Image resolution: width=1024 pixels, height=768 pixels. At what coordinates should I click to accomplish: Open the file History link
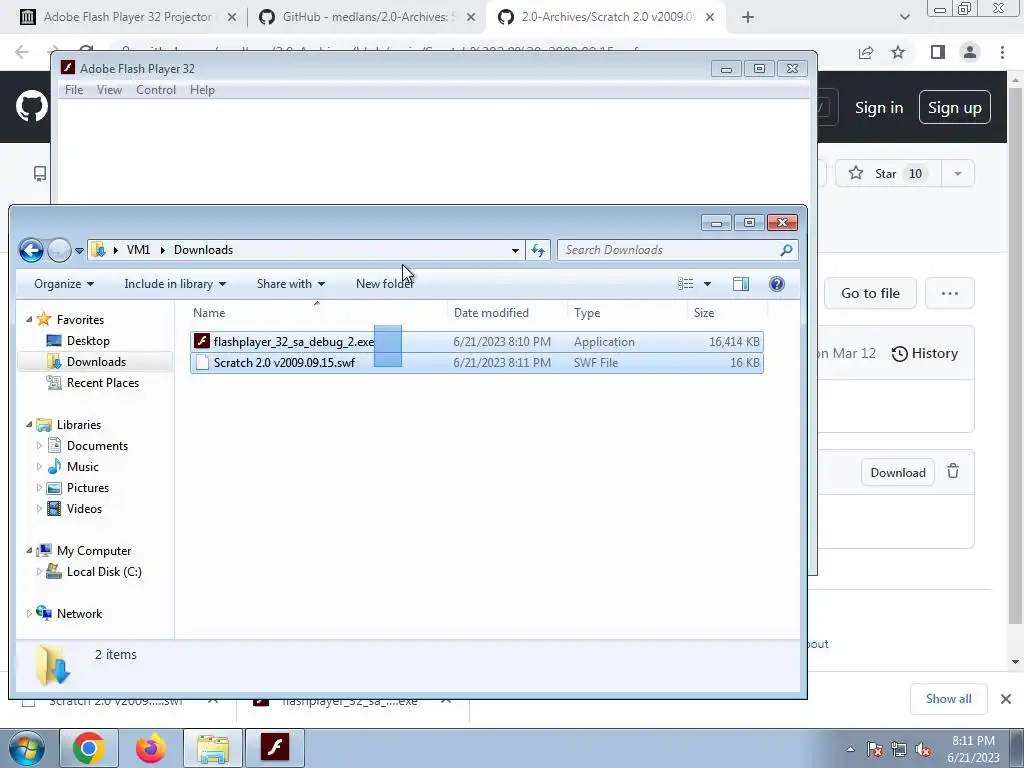[925, 353]
